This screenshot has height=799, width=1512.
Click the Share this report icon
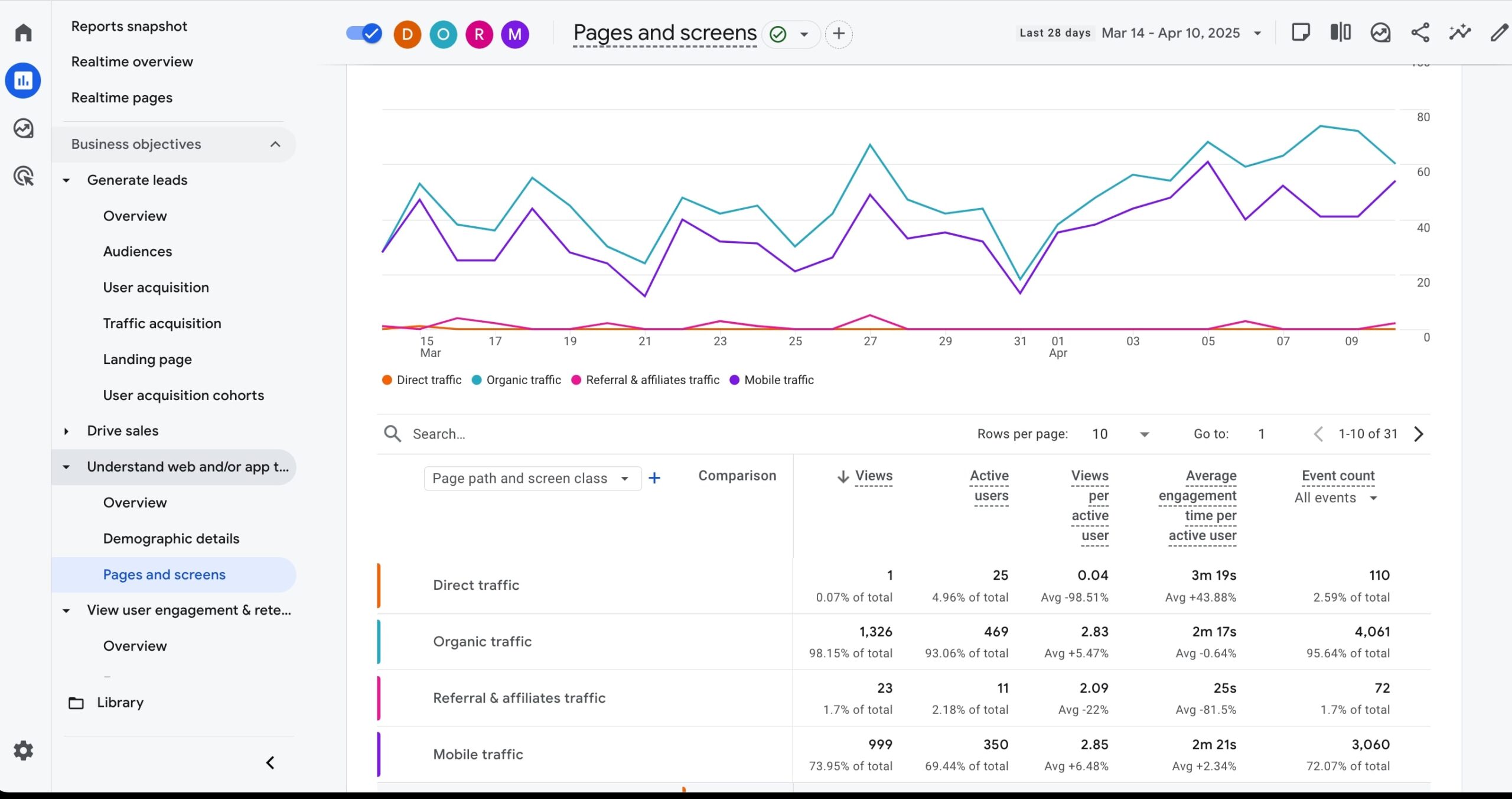pyautogui.click(x=1420, y=33)
